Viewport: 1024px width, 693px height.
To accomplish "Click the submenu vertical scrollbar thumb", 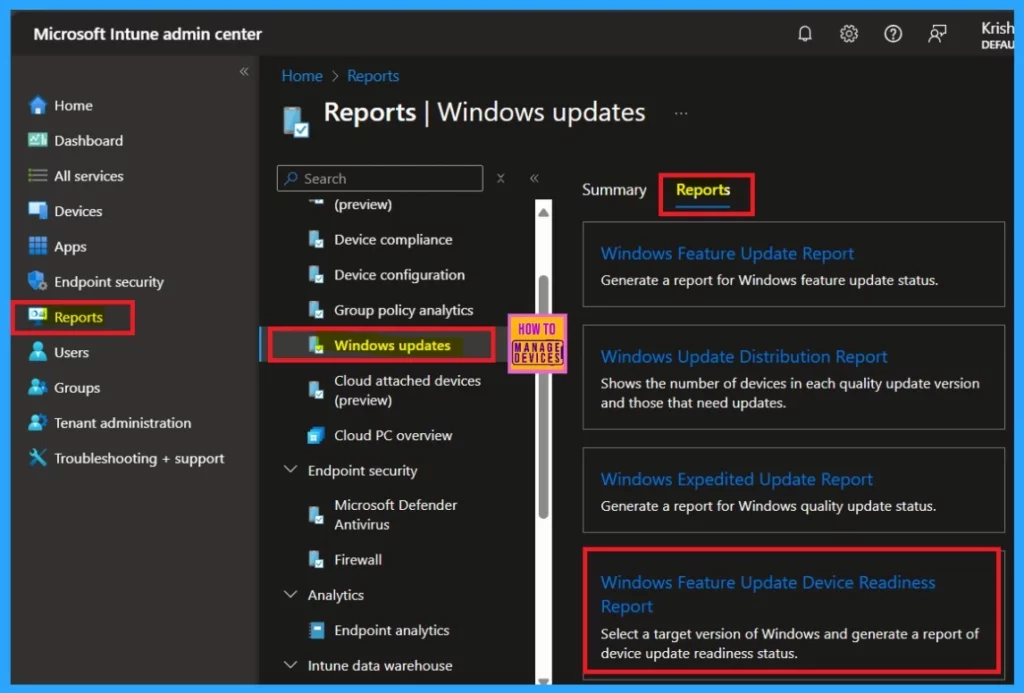I will point(543,397).
